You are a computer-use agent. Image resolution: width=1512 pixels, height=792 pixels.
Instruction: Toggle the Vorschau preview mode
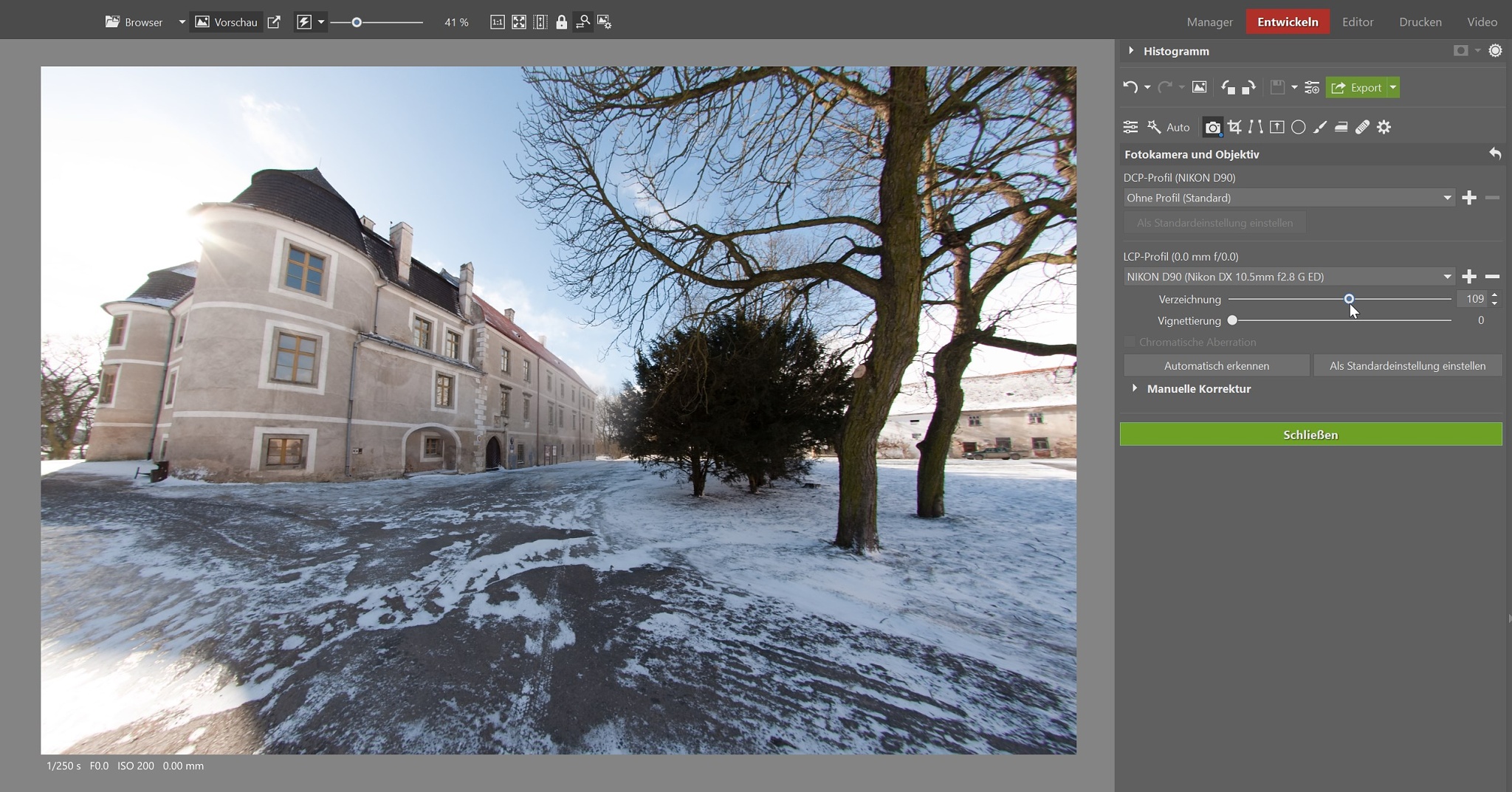226,22
